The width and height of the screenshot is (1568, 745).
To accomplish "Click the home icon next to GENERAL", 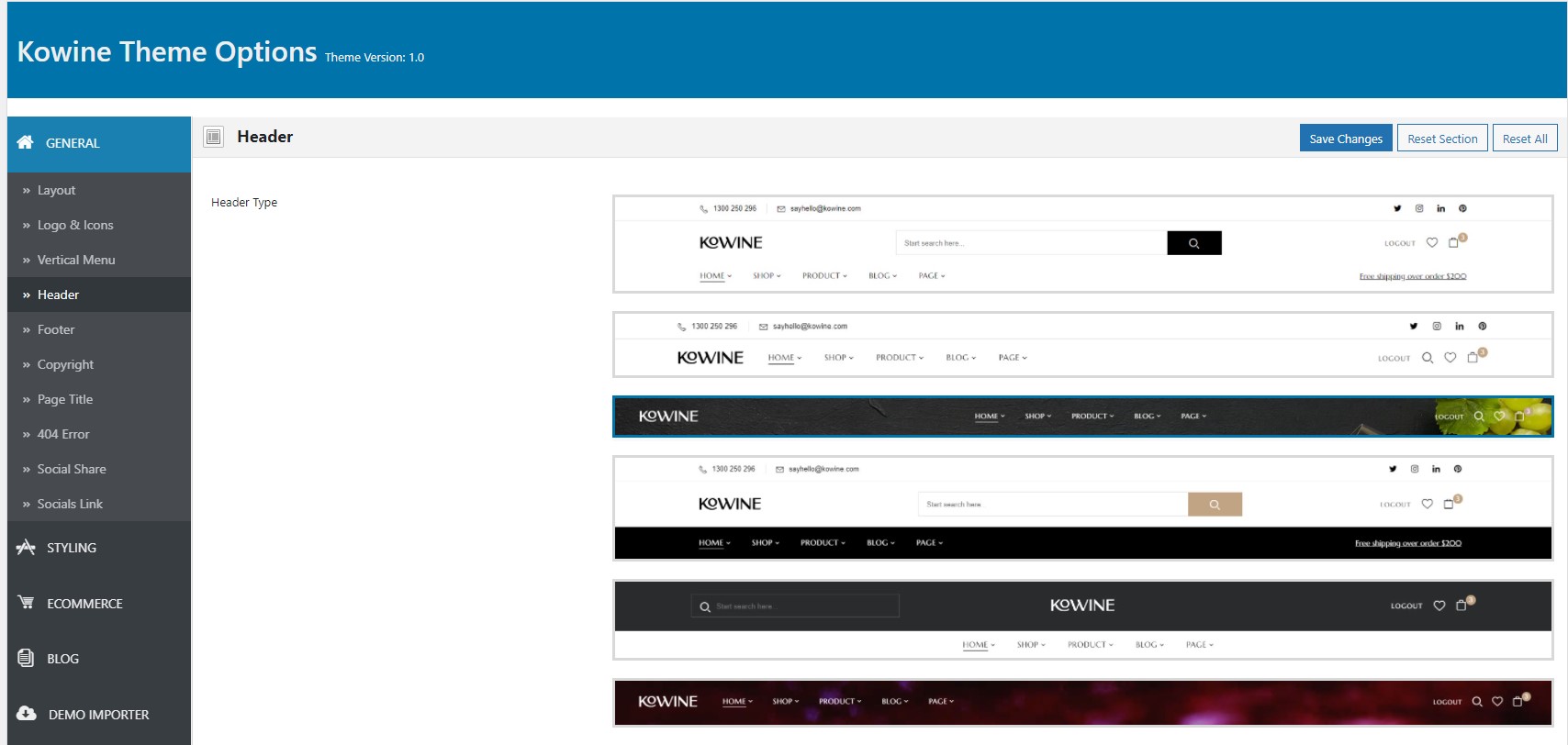I will 26,142.
